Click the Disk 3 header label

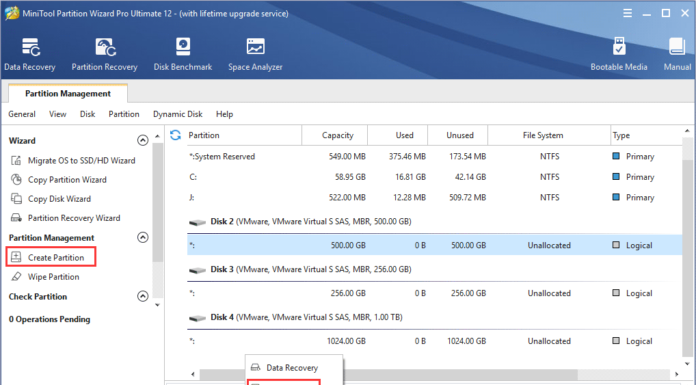pos(311,269)
